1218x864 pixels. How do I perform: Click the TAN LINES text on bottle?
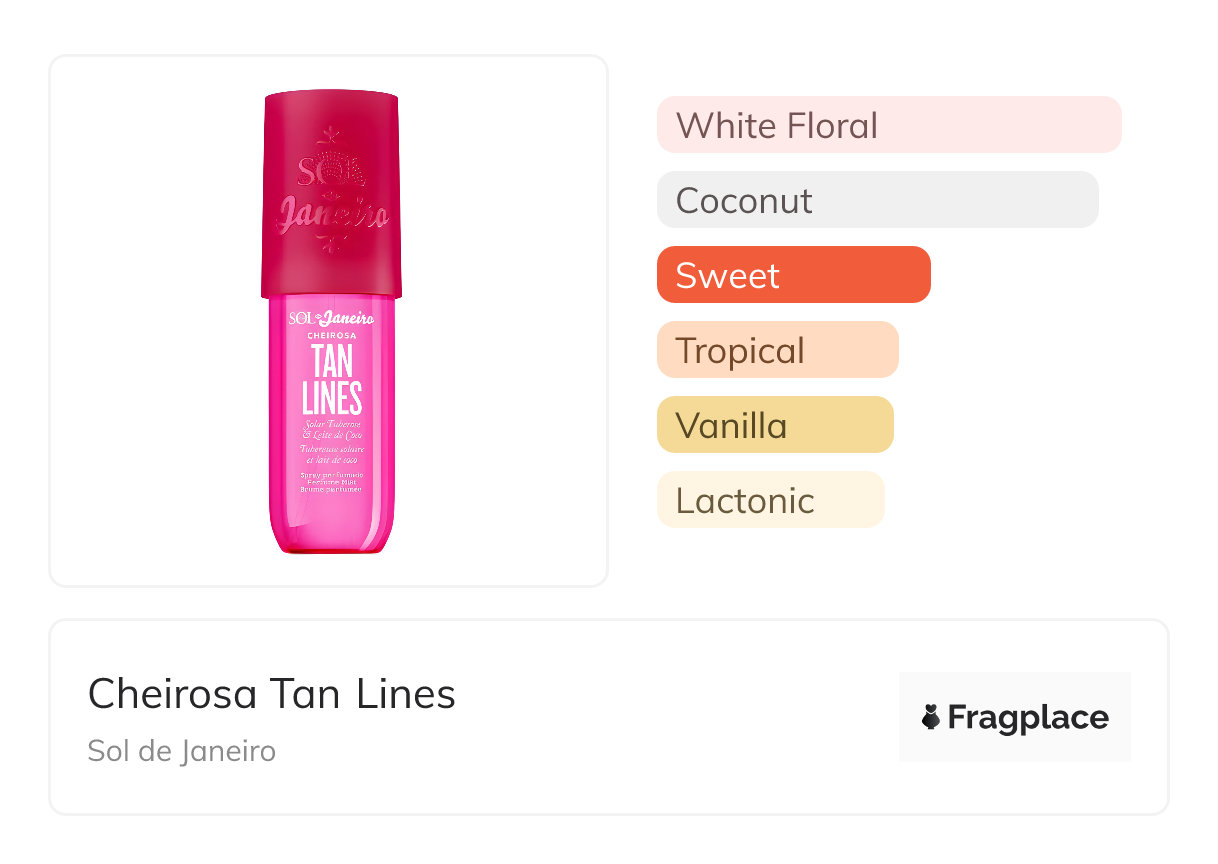331,380
